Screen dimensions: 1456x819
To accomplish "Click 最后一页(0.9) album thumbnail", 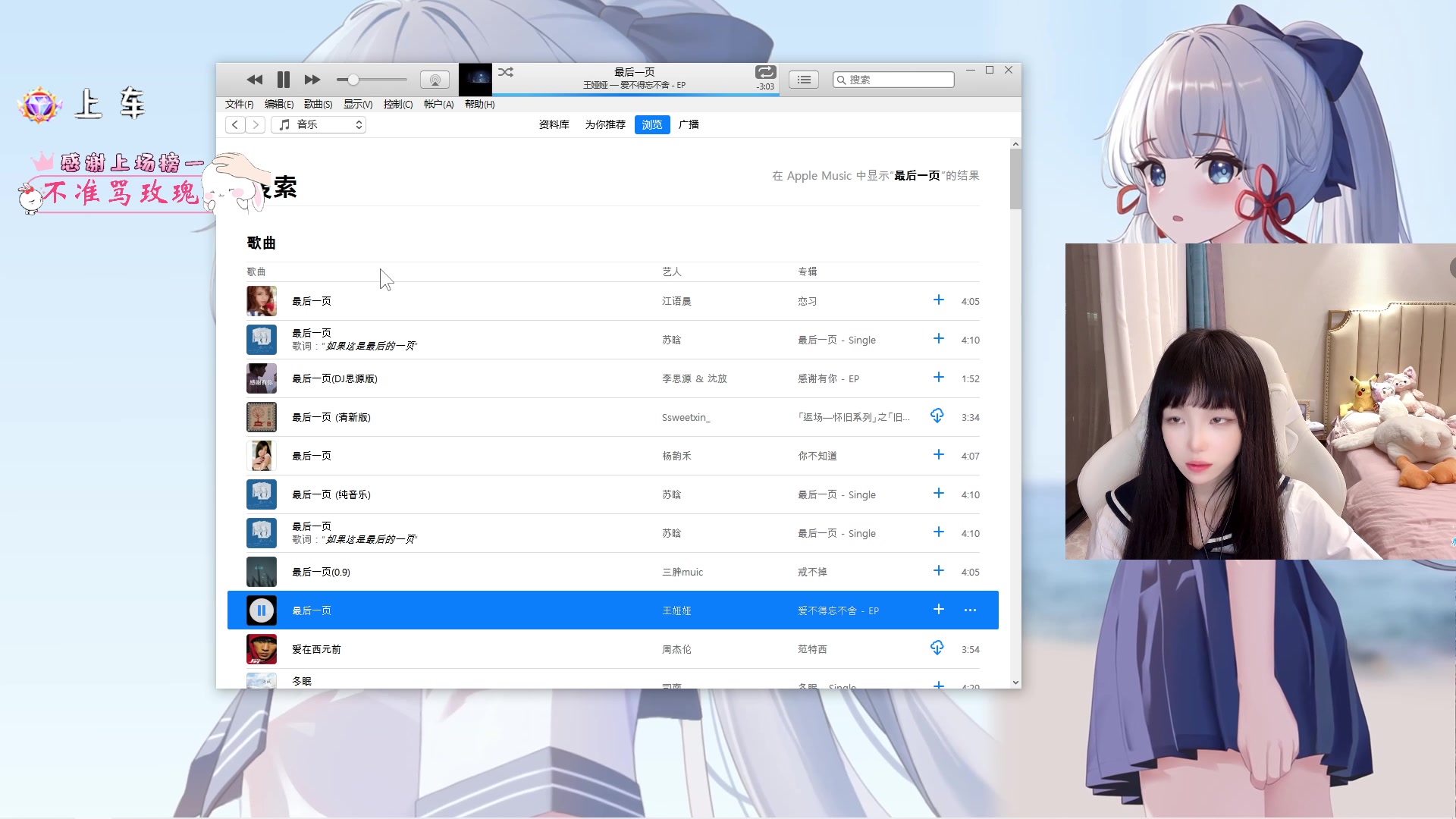I will click(262, 572).
